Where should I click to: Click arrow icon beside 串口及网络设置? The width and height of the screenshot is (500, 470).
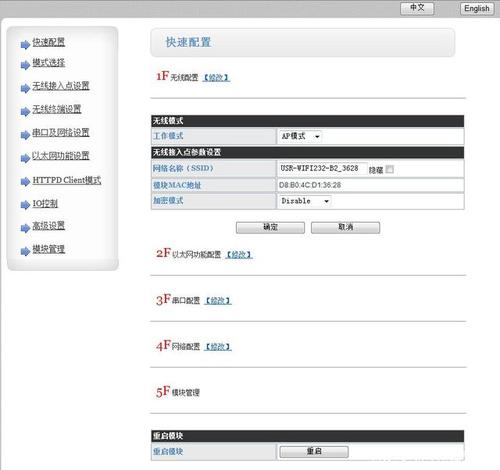tap(25, 135)
